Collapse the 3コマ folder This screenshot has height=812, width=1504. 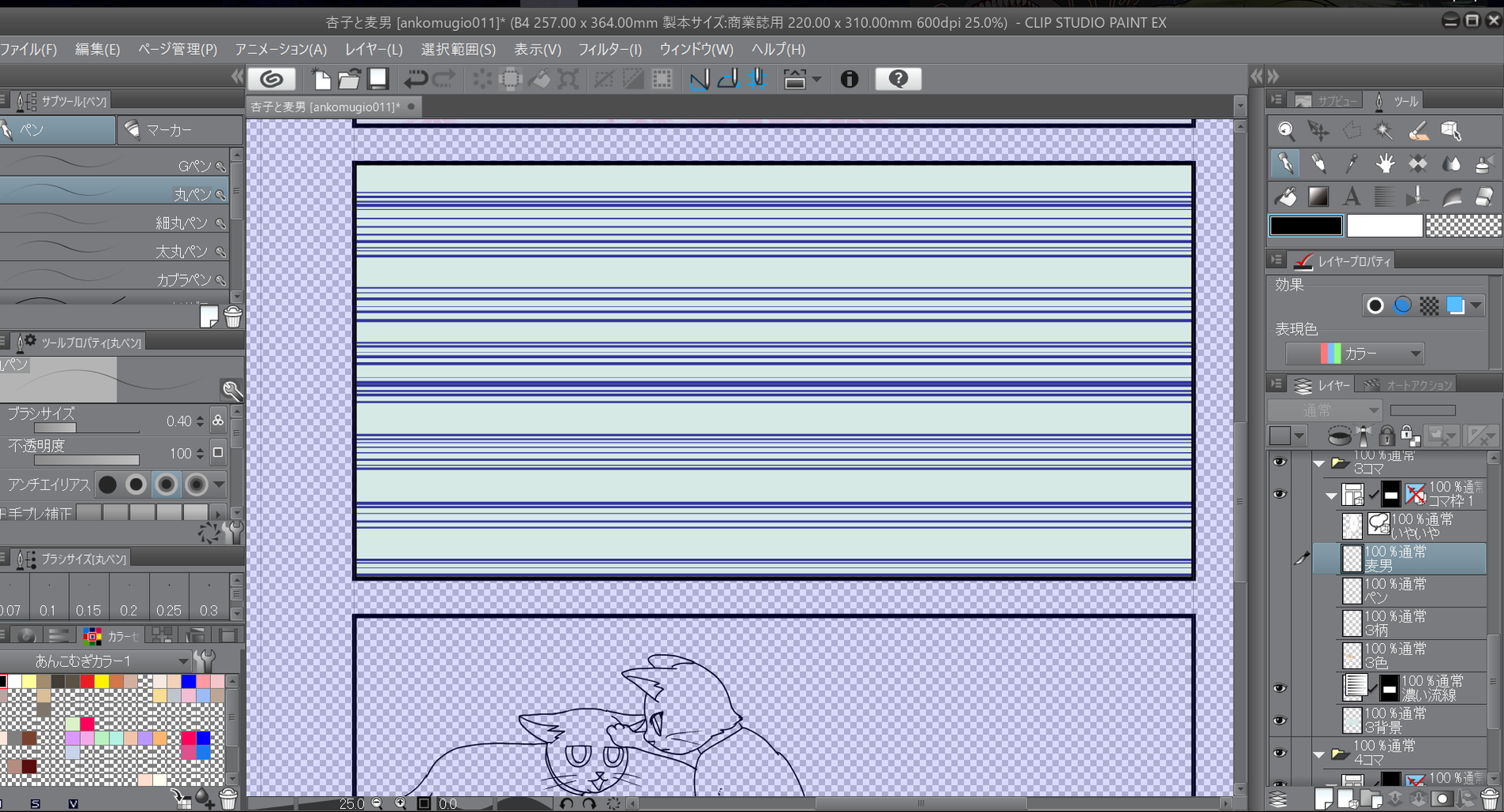point(1319,463)
